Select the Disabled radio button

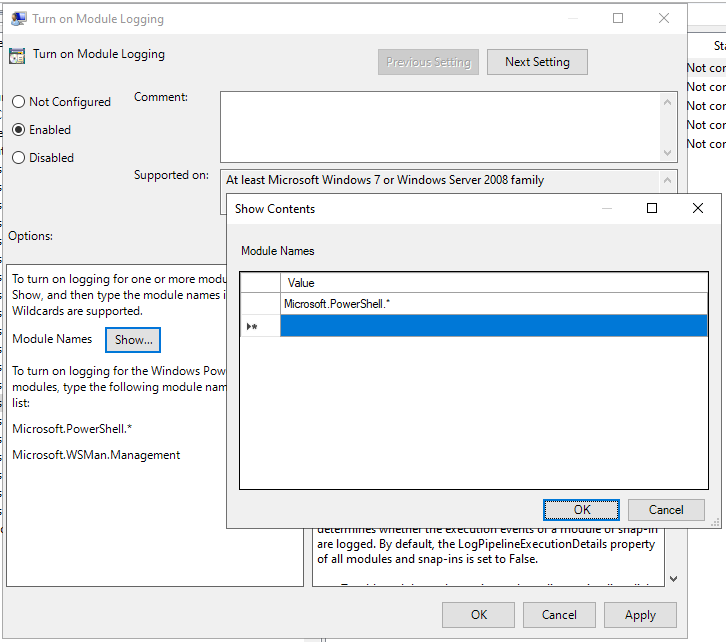[x=19, y=158]
